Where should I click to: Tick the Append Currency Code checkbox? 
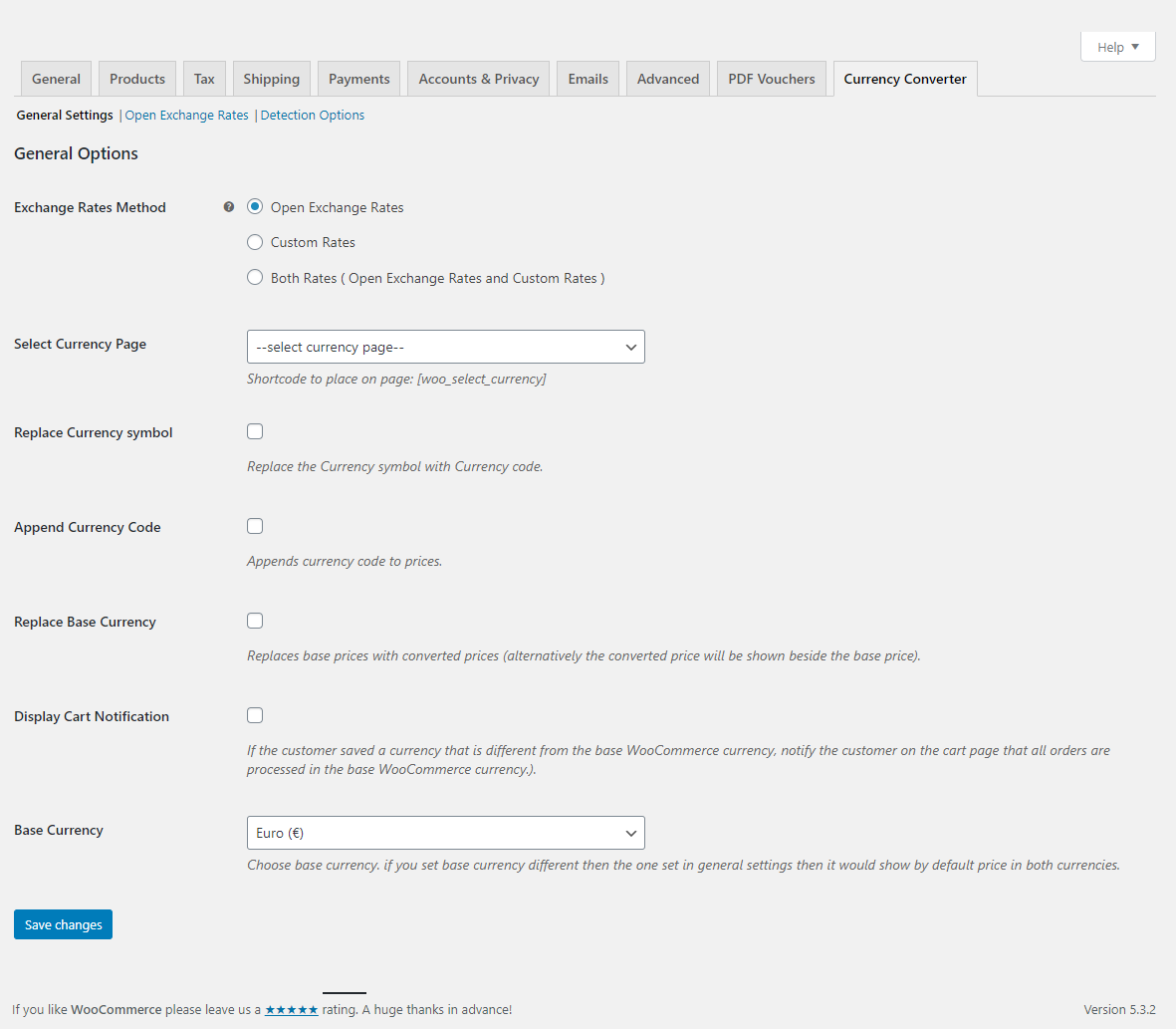click(255, 526)
